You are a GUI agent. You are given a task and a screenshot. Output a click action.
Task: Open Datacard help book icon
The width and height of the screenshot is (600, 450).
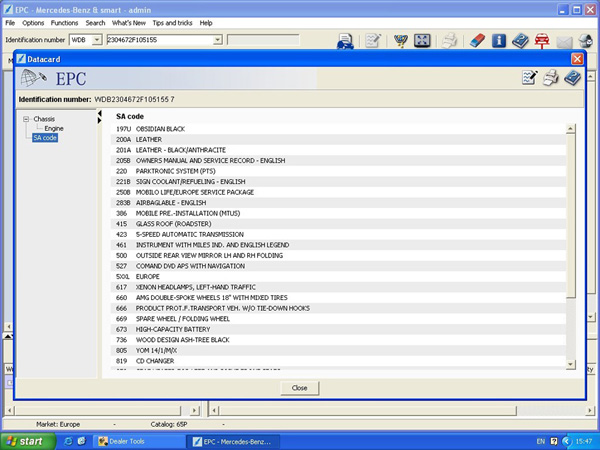(572, 78)
